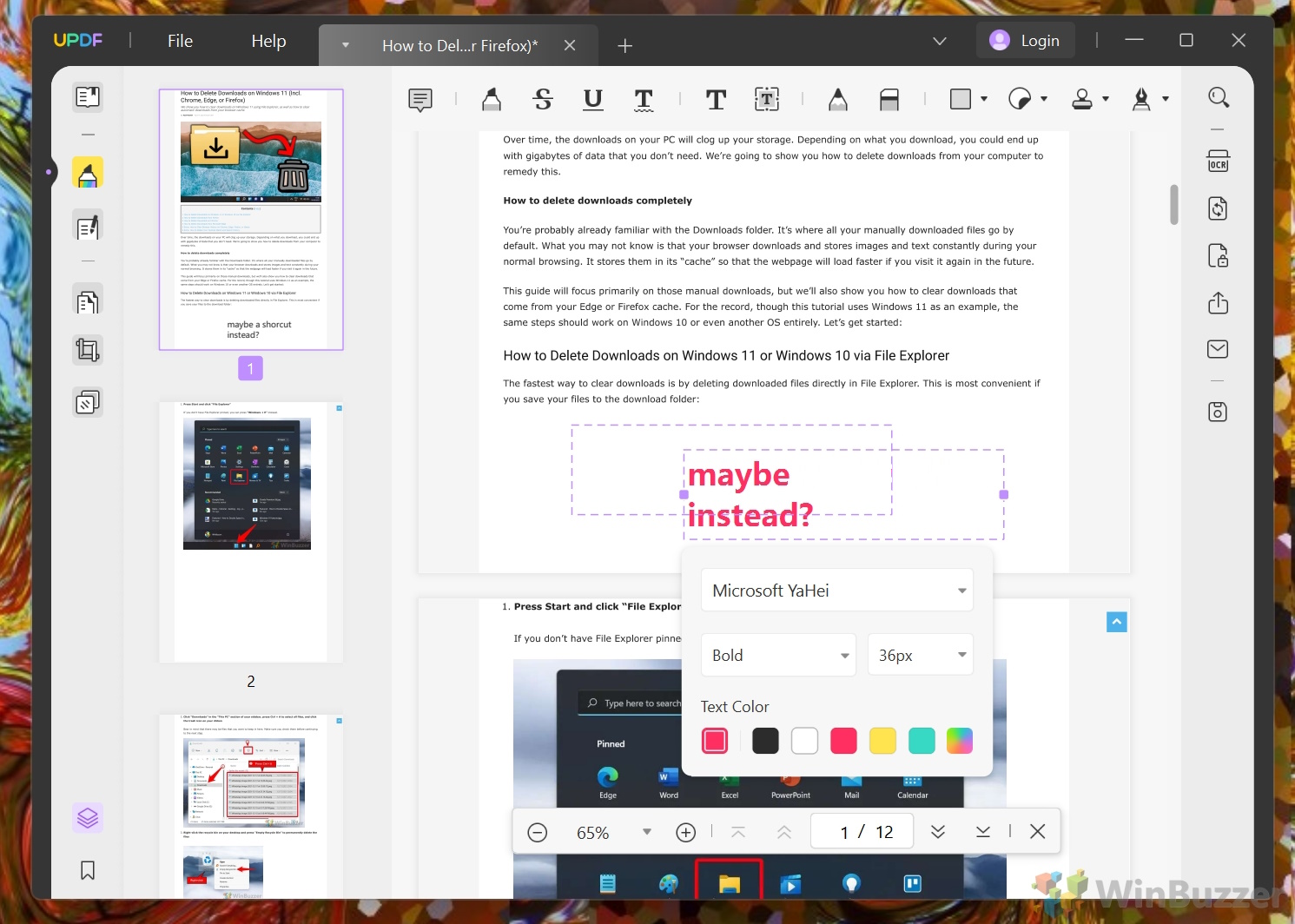Select the Eraser tool
The image size is (1295, 924).
tap(889, 100)
